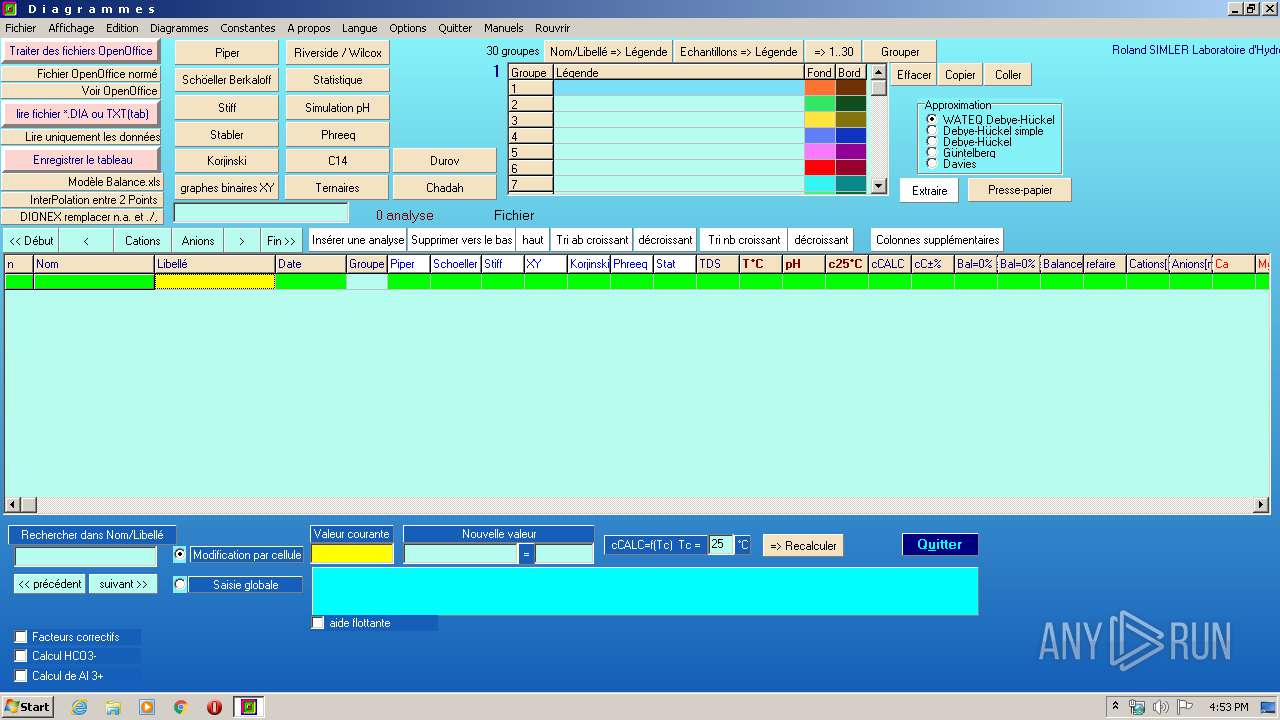1280x720 pixels.
Task: Click the pH column header
Action: pos(803,264)
